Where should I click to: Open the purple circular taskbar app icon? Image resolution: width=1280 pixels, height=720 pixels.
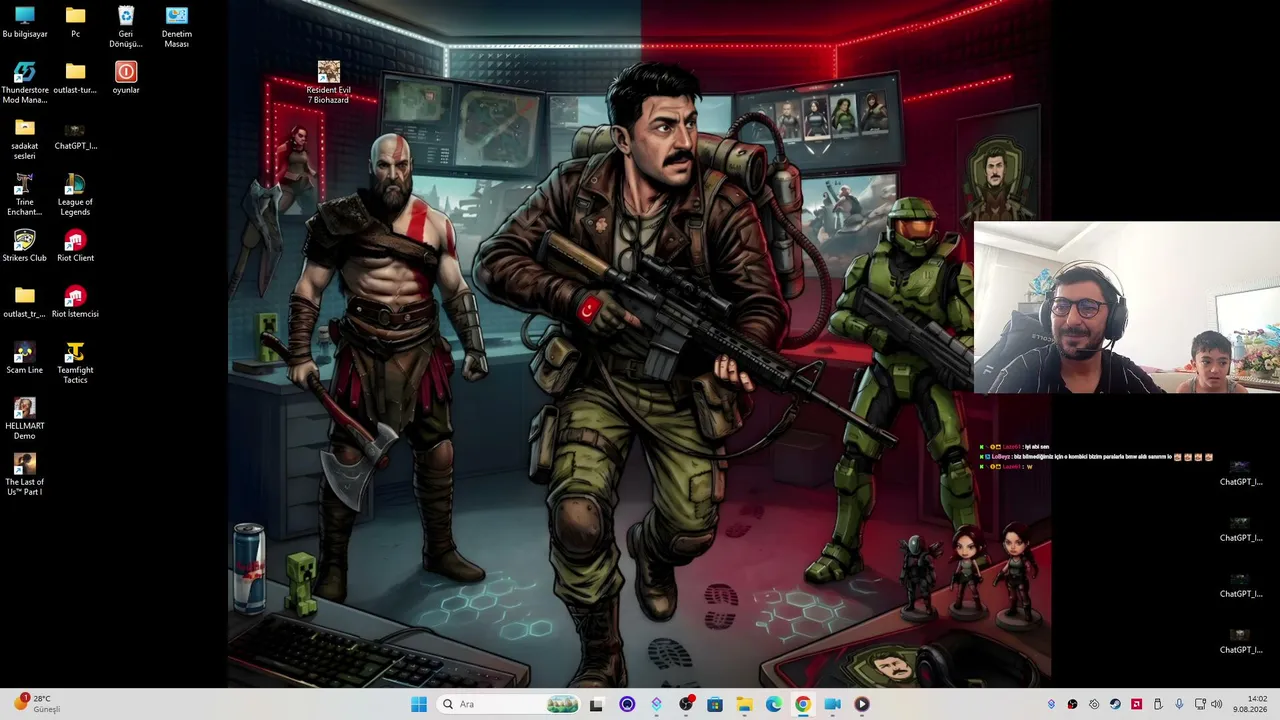coord(627,704)
